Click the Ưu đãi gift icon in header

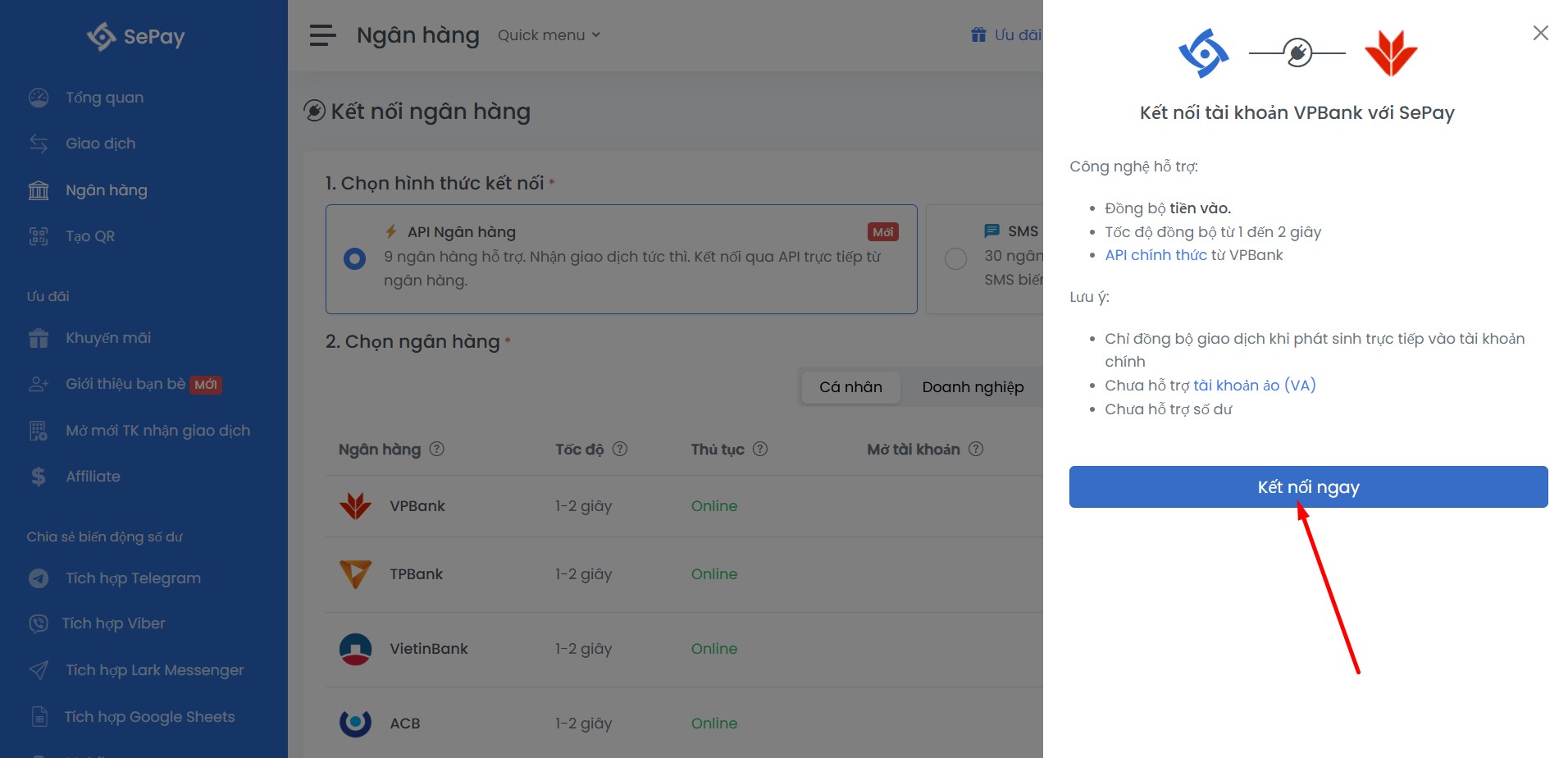[978, 34]
